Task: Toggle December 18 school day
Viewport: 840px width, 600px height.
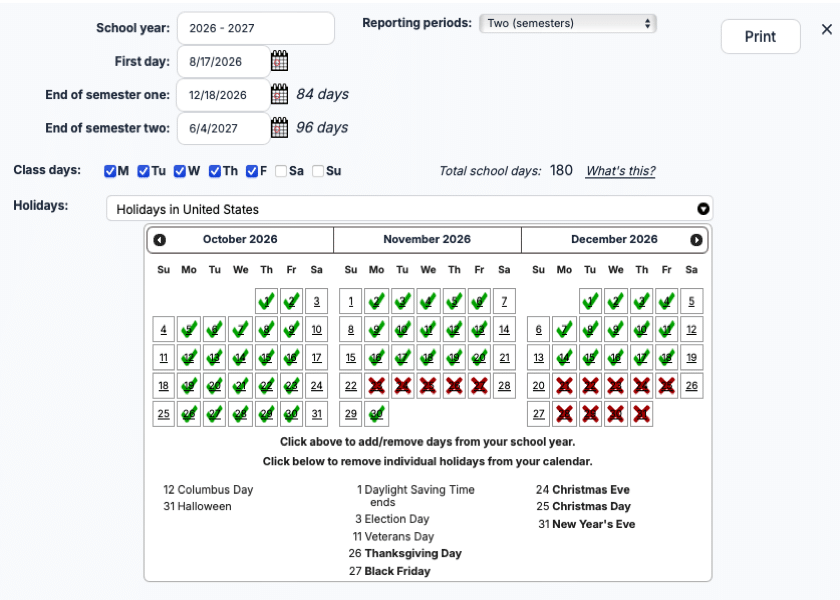Action: (666, 357)
